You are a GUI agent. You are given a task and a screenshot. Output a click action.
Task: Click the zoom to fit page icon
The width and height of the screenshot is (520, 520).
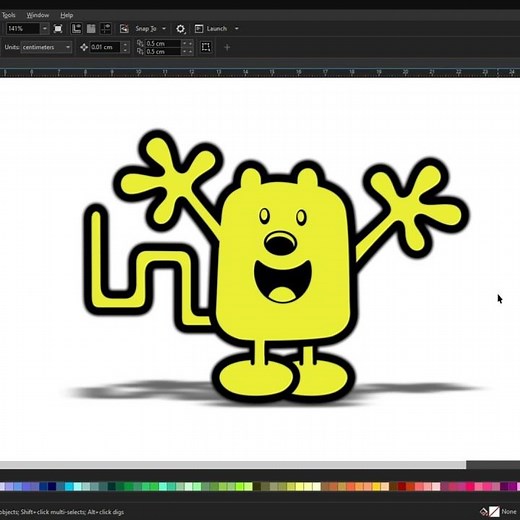pyautogui.click(x=58, y=29)
